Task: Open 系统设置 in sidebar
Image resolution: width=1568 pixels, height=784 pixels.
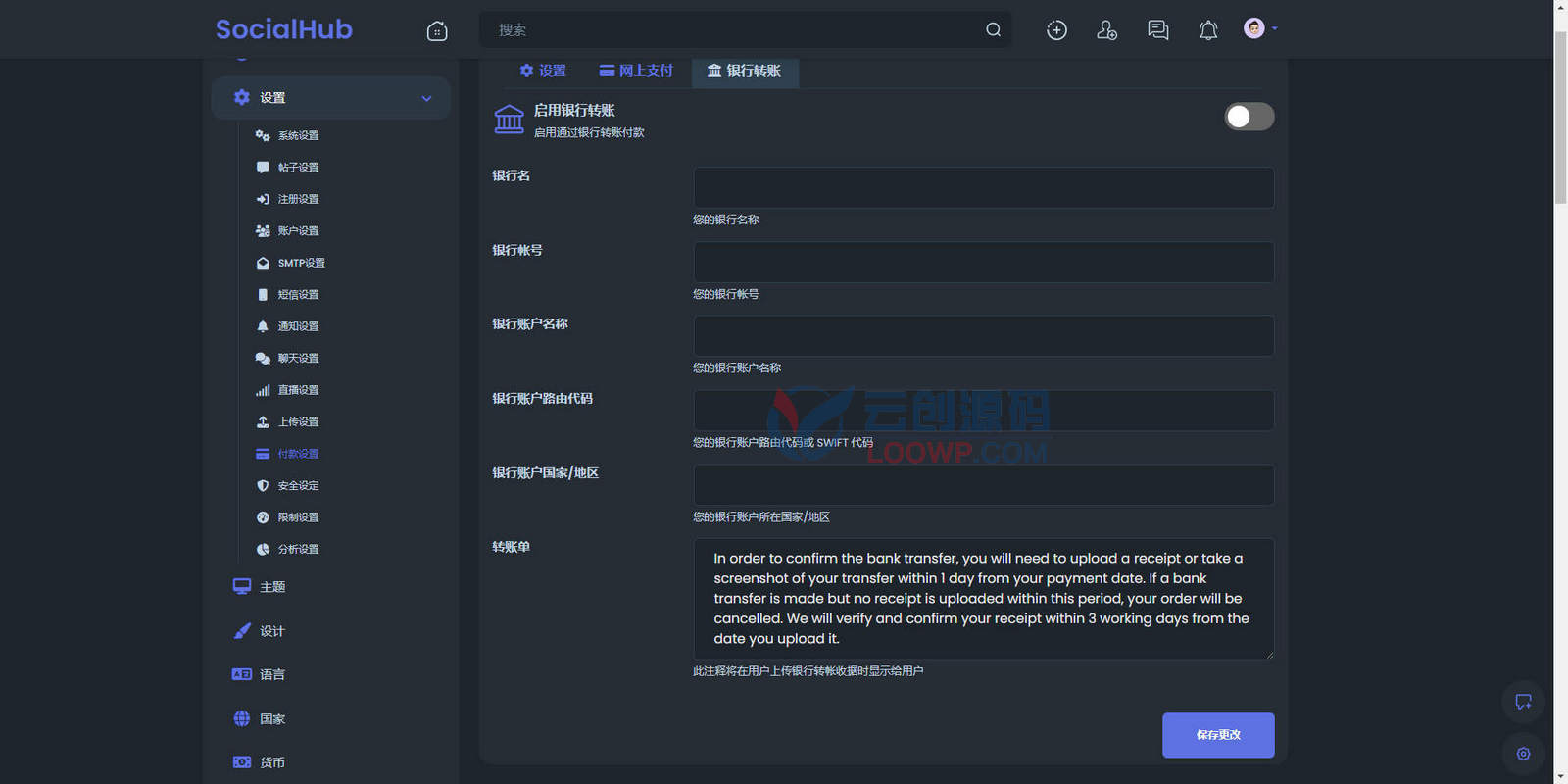Action: point(298,135)
